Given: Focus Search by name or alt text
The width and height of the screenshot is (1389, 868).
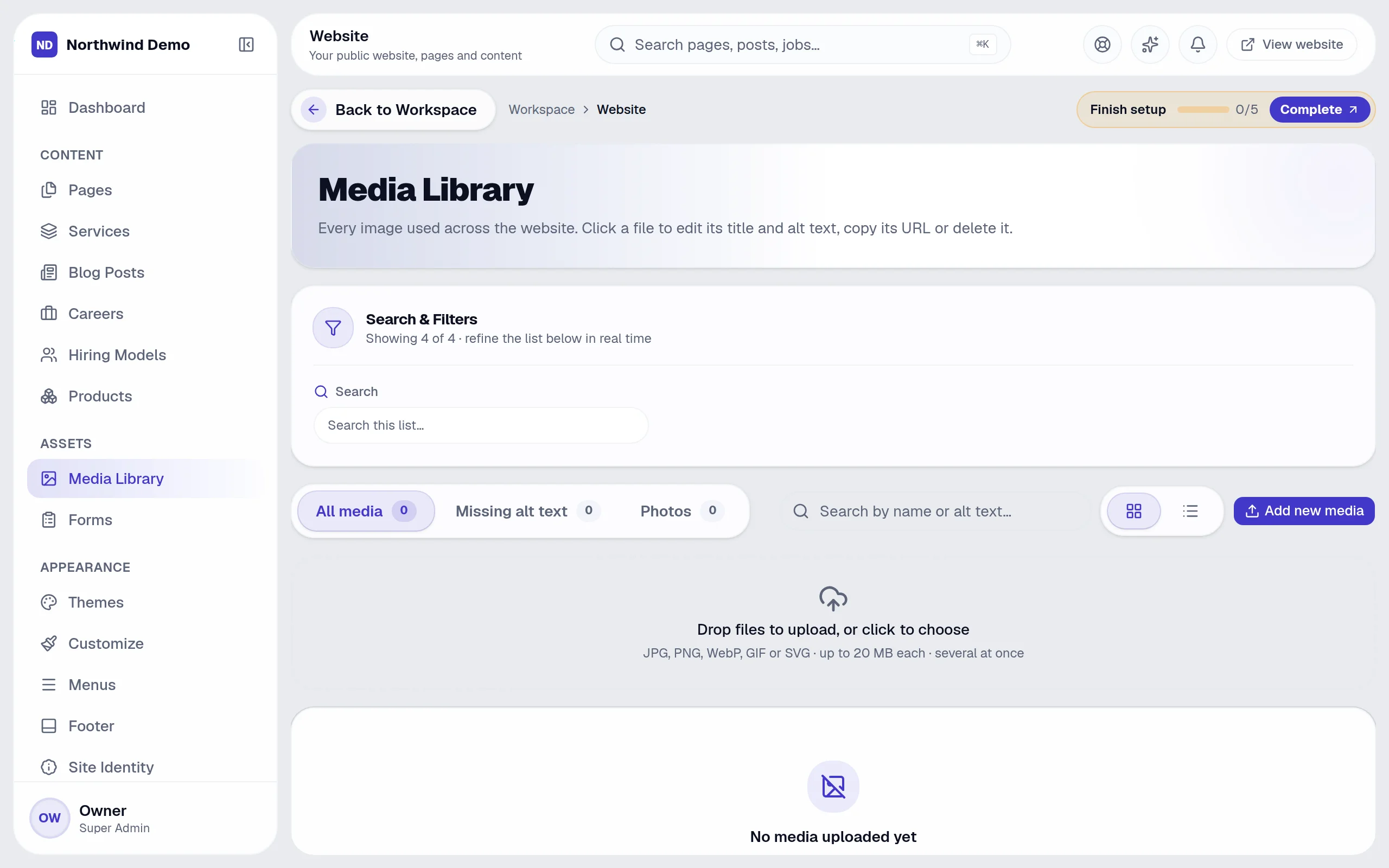Looking at the screenshot, I should click(934, 511).
